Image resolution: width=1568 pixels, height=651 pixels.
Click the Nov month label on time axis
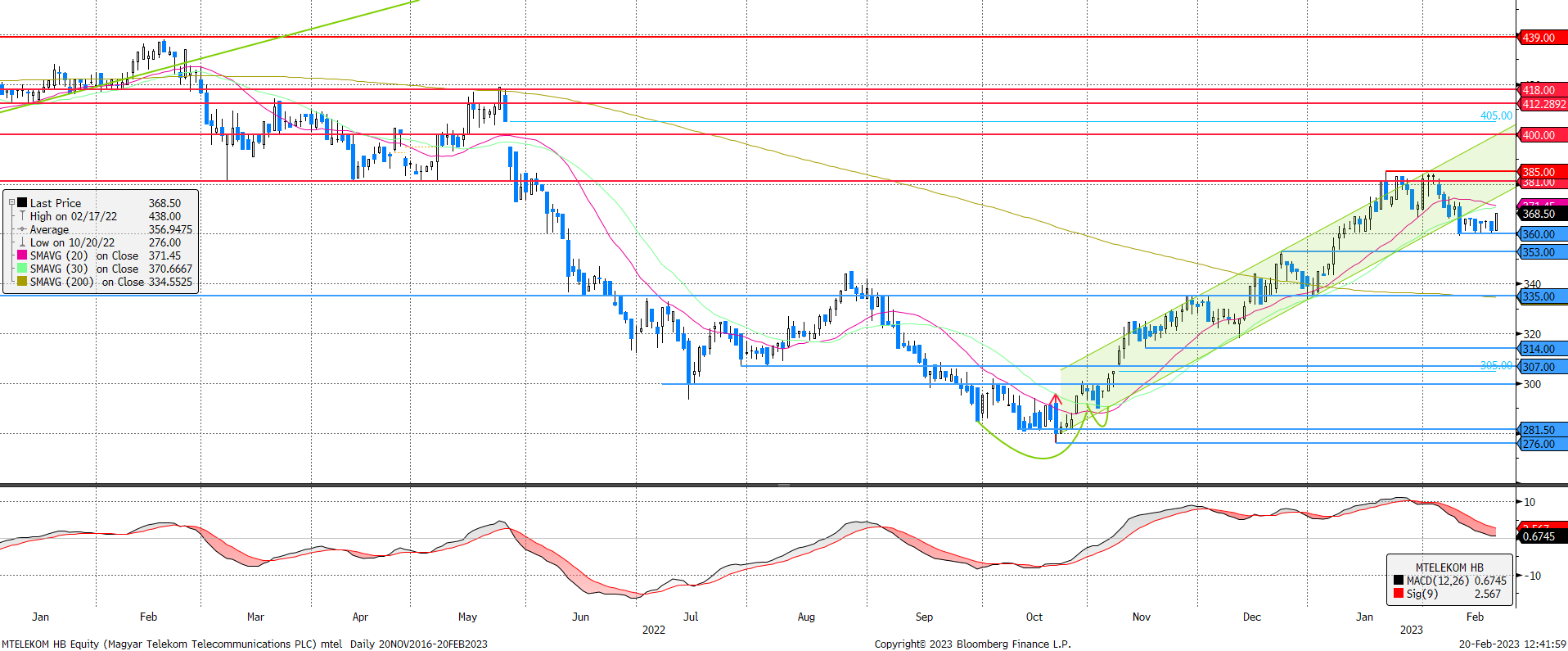[x=1141, y=617]
